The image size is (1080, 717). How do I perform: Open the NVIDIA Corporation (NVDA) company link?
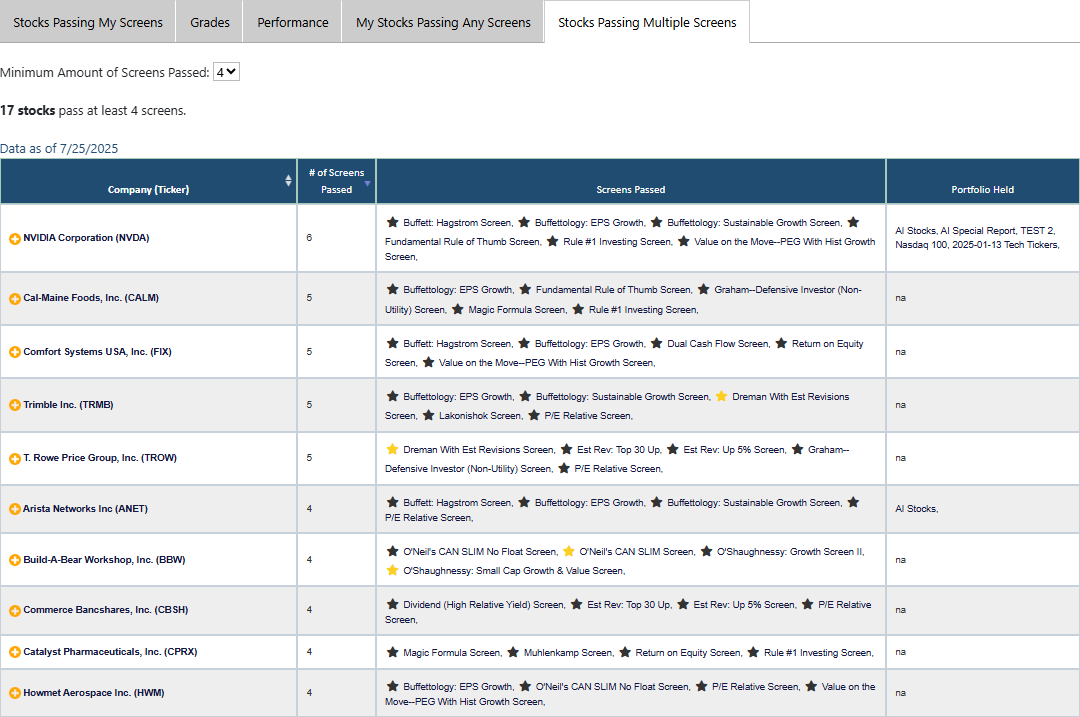[x=86, y=238]
